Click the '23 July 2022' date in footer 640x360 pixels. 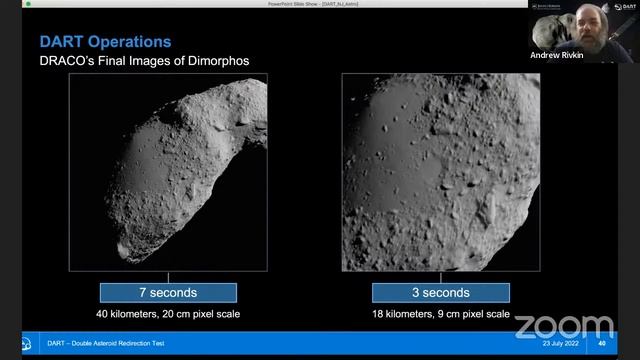[560, 344]
